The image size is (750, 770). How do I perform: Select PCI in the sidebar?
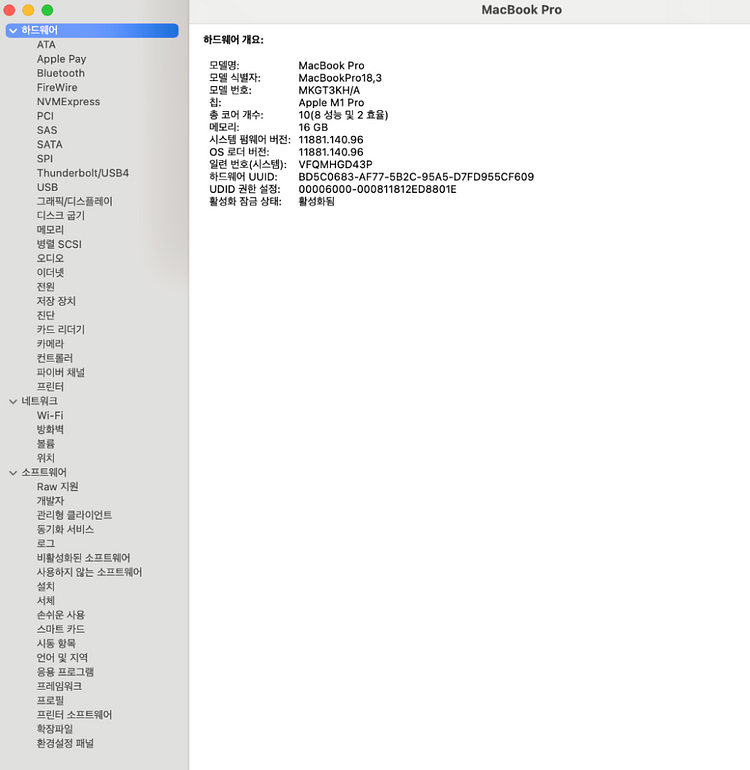tap(45, 116)
